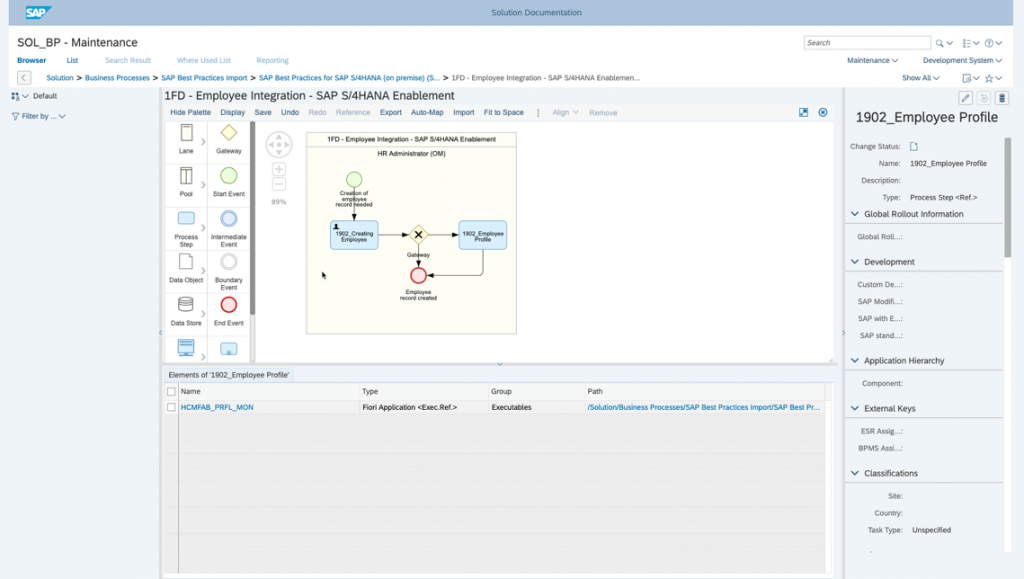Click the green start event in diagram
Image resolution: width=1024 pixels, height=579 pixels.
pos(354,180)
